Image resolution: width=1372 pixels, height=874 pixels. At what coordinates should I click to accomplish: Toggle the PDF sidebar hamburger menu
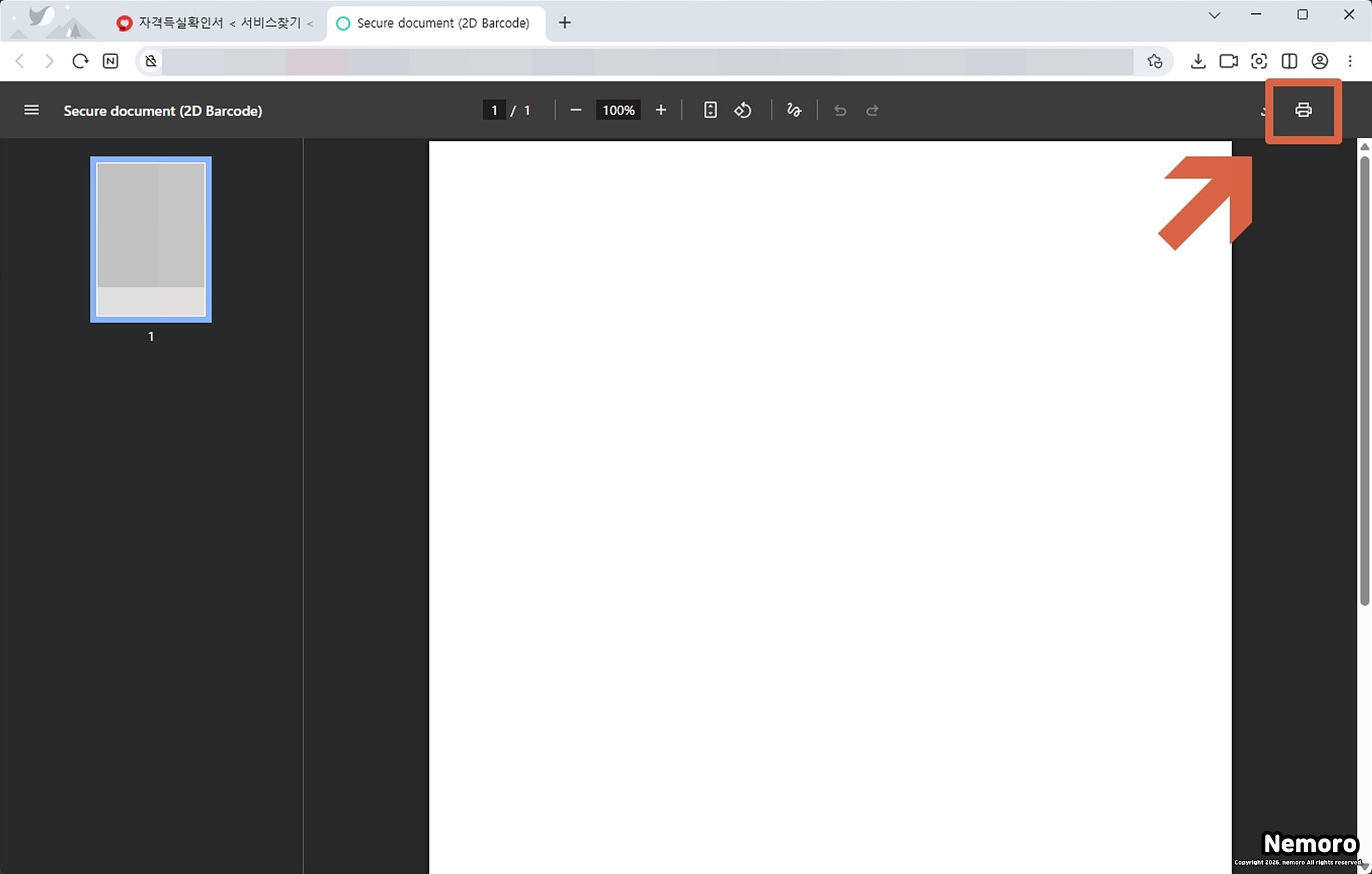(31, 110)
